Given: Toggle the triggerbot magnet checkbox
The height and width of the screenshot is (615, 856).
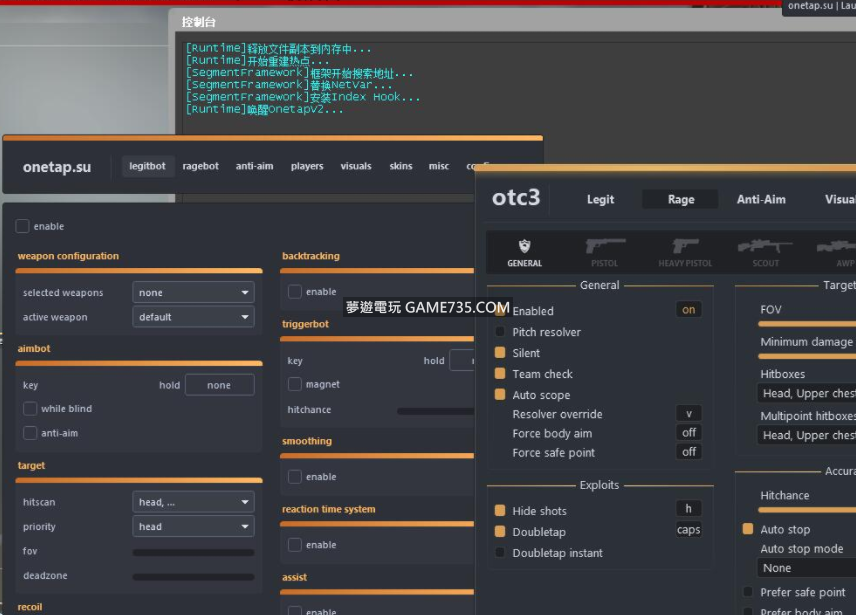Looking at the screenshot, I should [x=295, y=384].
